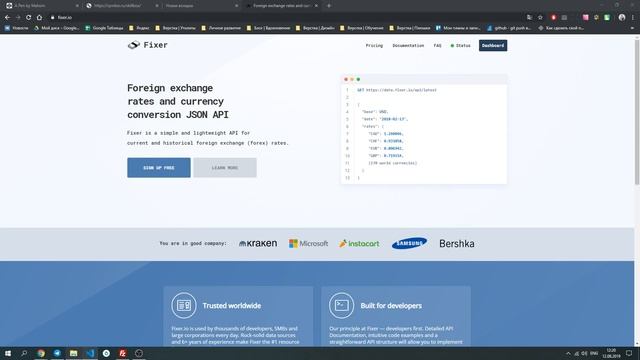
Task: Open the Как сделать свой bookmark
Action: pos(561,28)
